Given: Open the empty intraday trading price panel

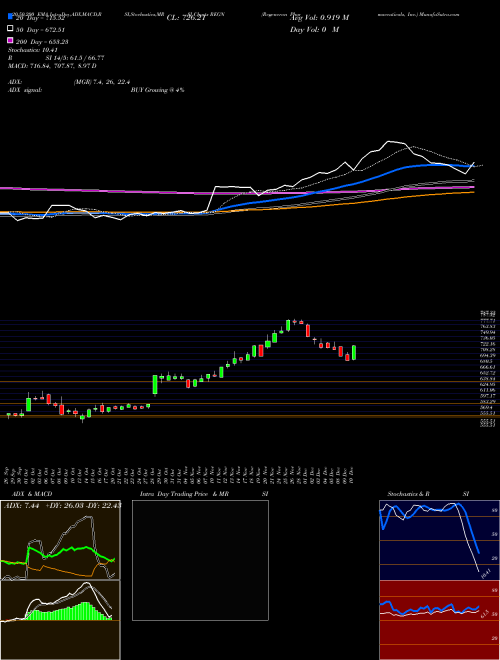Looking at the screenshot, I should tap(200, 560).
